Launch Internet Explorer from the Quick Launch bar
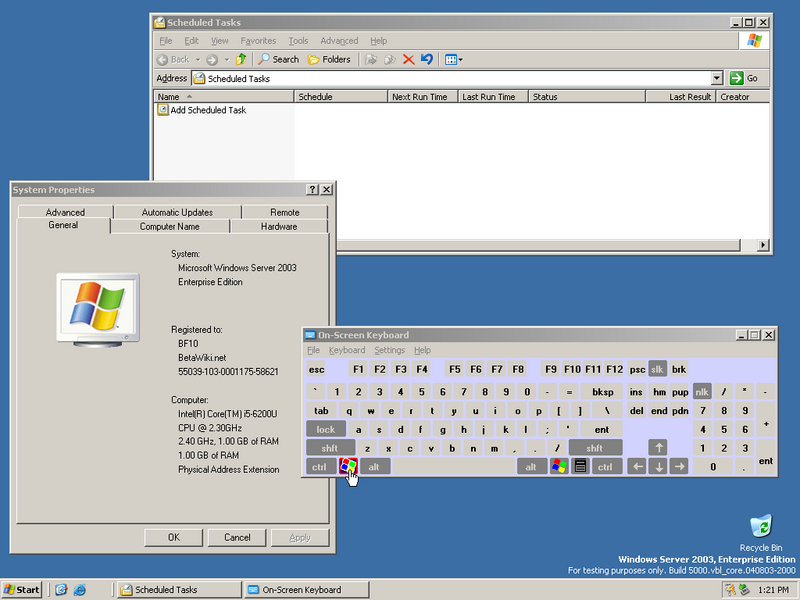This screenshot has width=800, height=600. point(80,589)
